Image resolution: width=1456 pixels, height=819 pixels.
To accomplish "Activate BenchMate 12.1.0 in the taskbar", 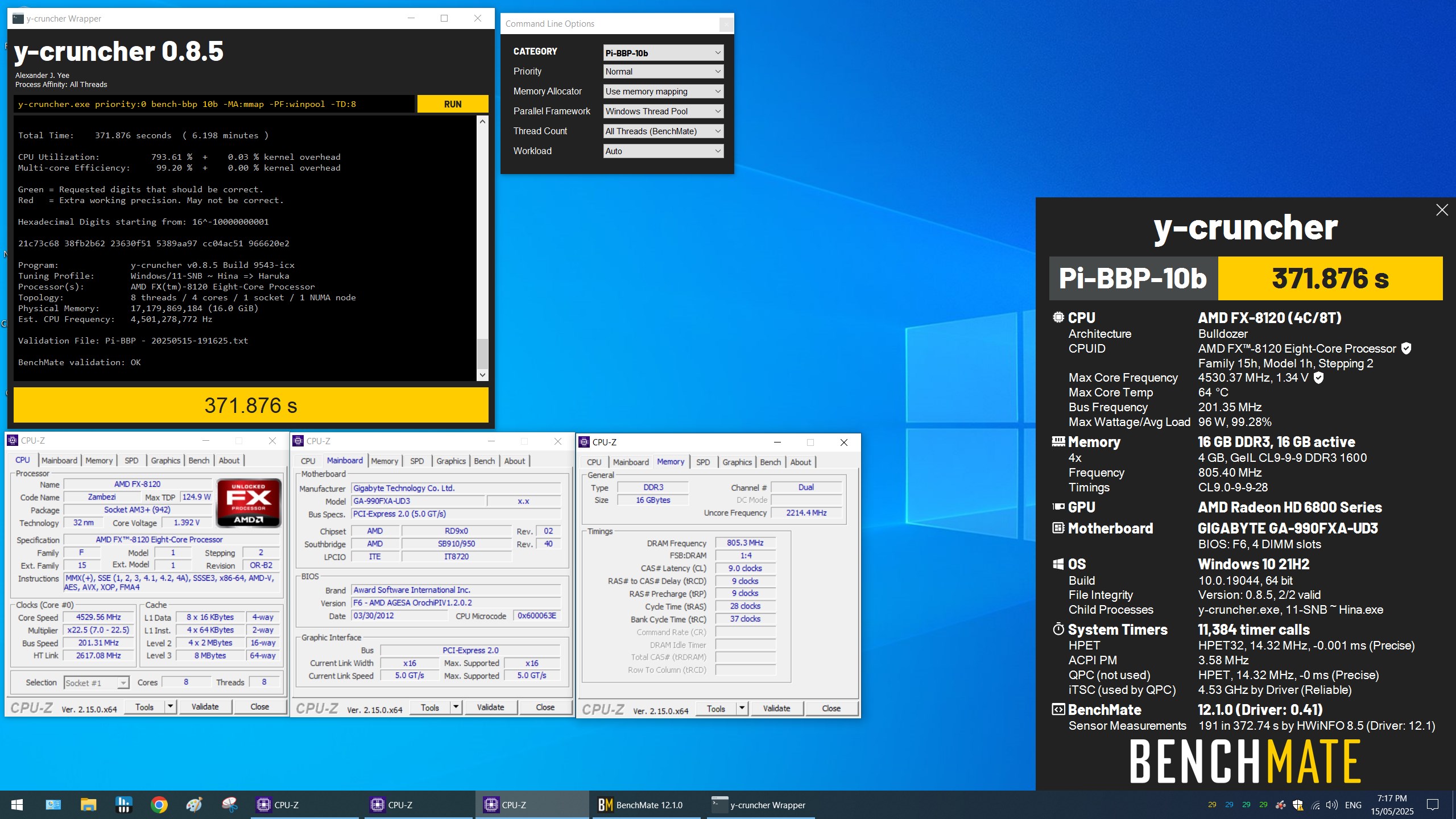I will pyautogui.click(x=646, y=805).
